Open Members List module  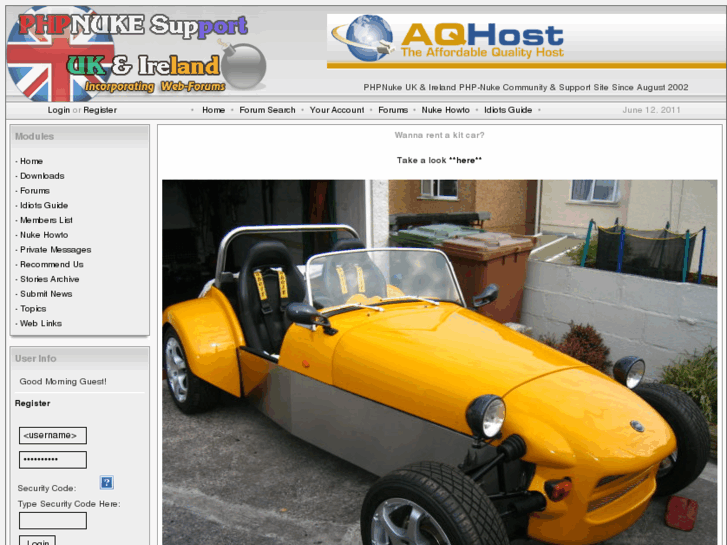[46, 220]
